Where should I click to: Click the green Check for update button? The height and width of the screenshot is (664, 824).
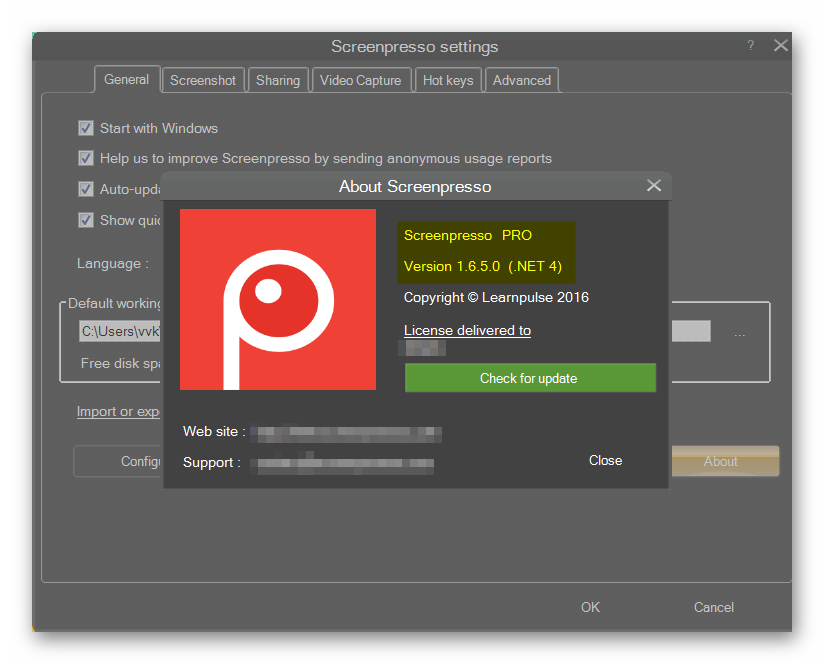tap(530, 378)
